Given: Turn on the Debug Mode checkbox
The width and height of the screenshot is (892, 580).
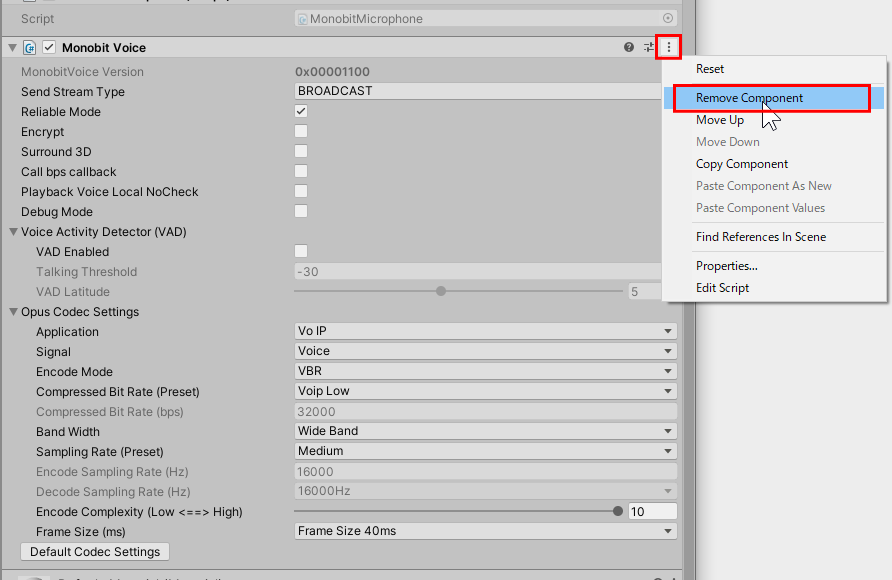Looking at the screenshot, I should 301,211.
